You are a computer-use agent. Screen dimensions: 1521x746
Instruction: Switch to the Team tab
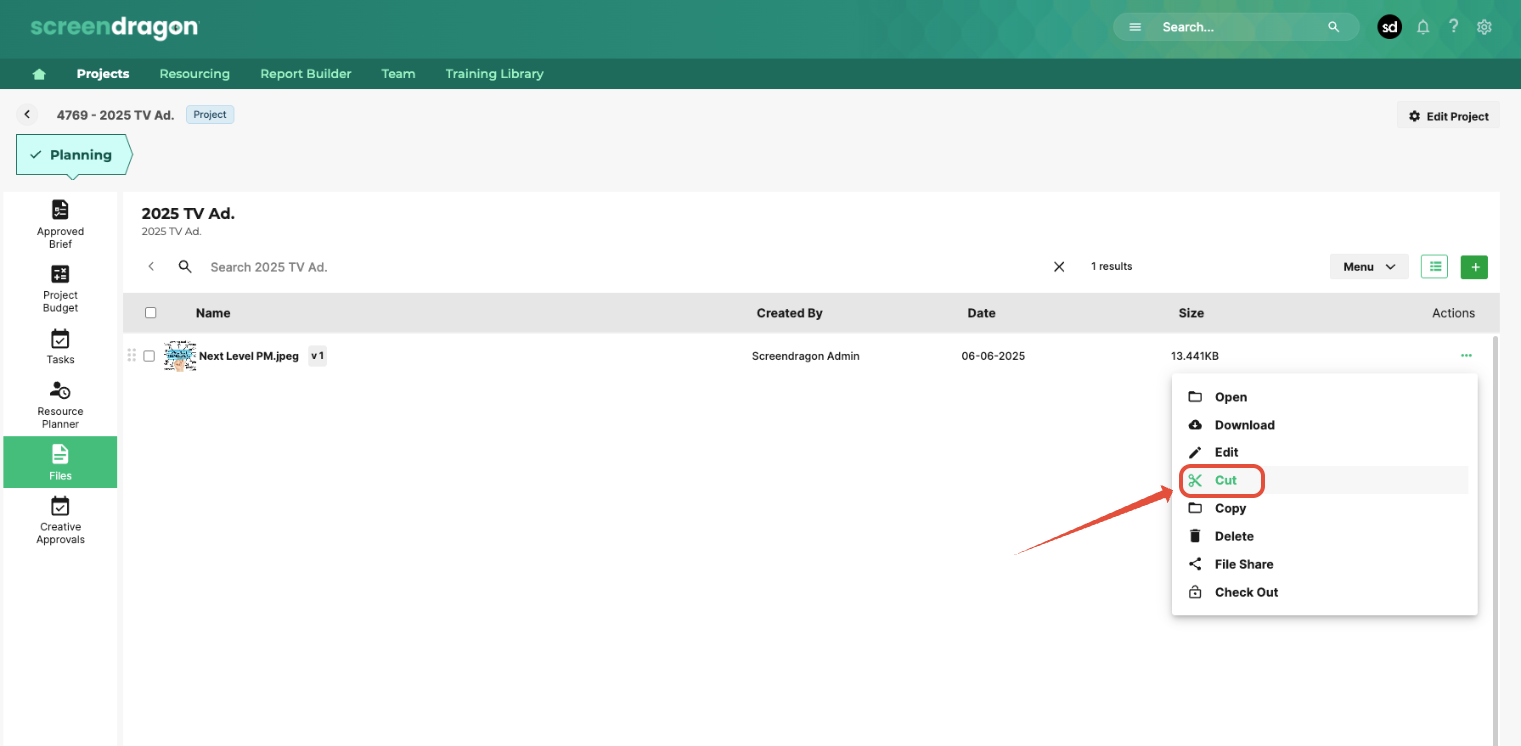point(398,74)
